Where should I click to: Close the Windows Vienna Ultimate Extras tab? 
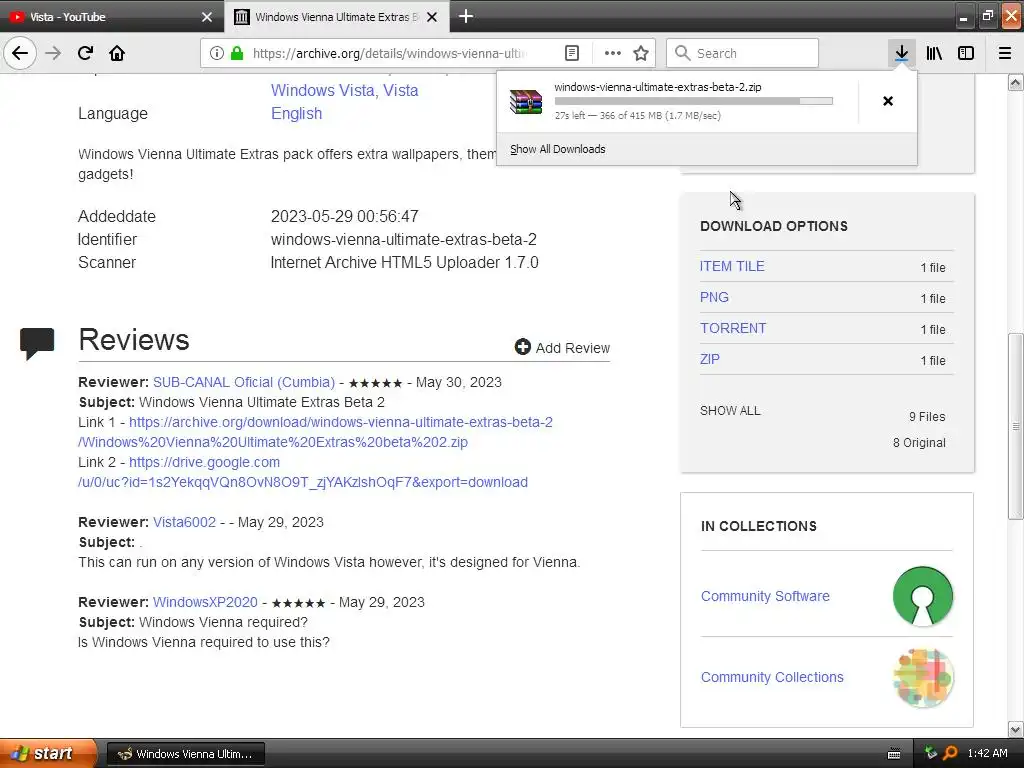pos(432,17)
